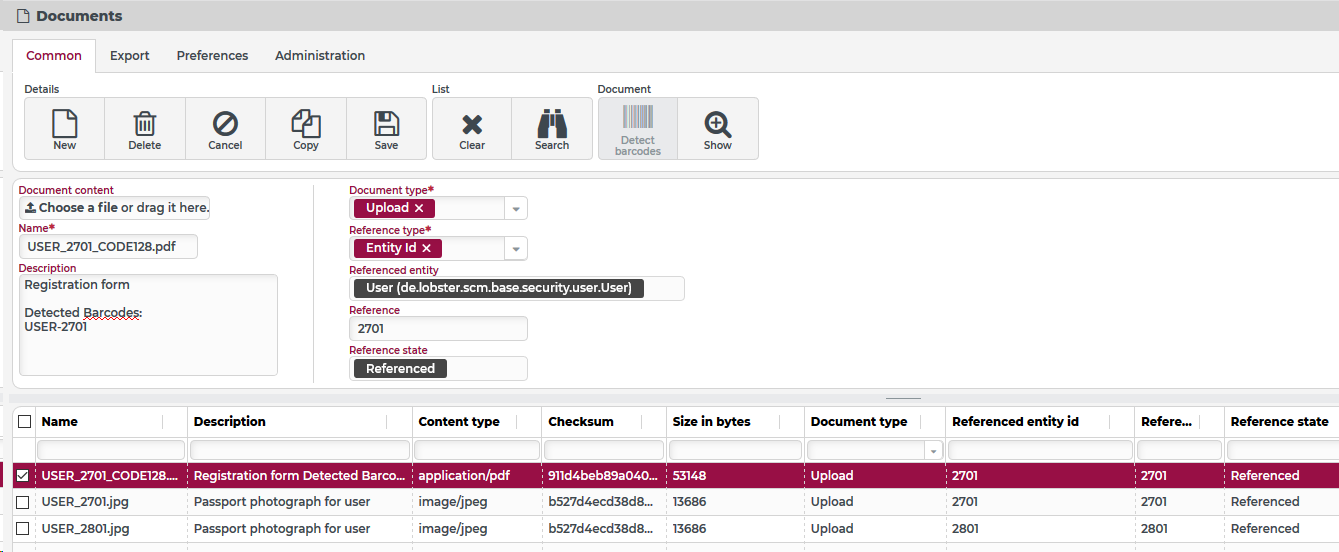The image size is (1339, 552).
Task: Click the Name column filter field
Action: tap(111, 451)
